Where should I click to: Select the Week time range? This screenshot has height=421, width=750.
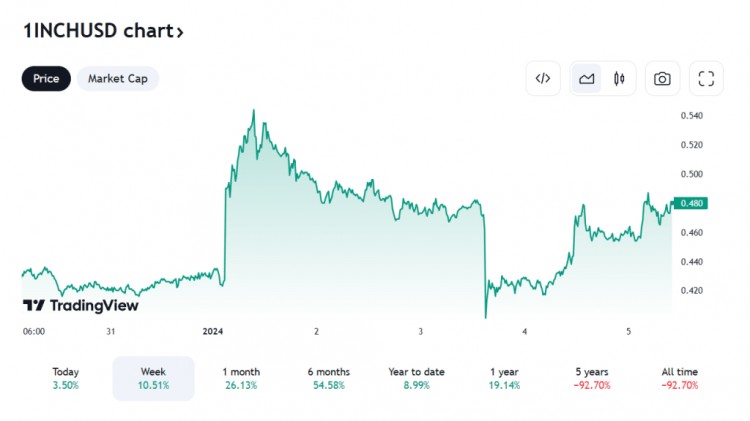(153, 378)
